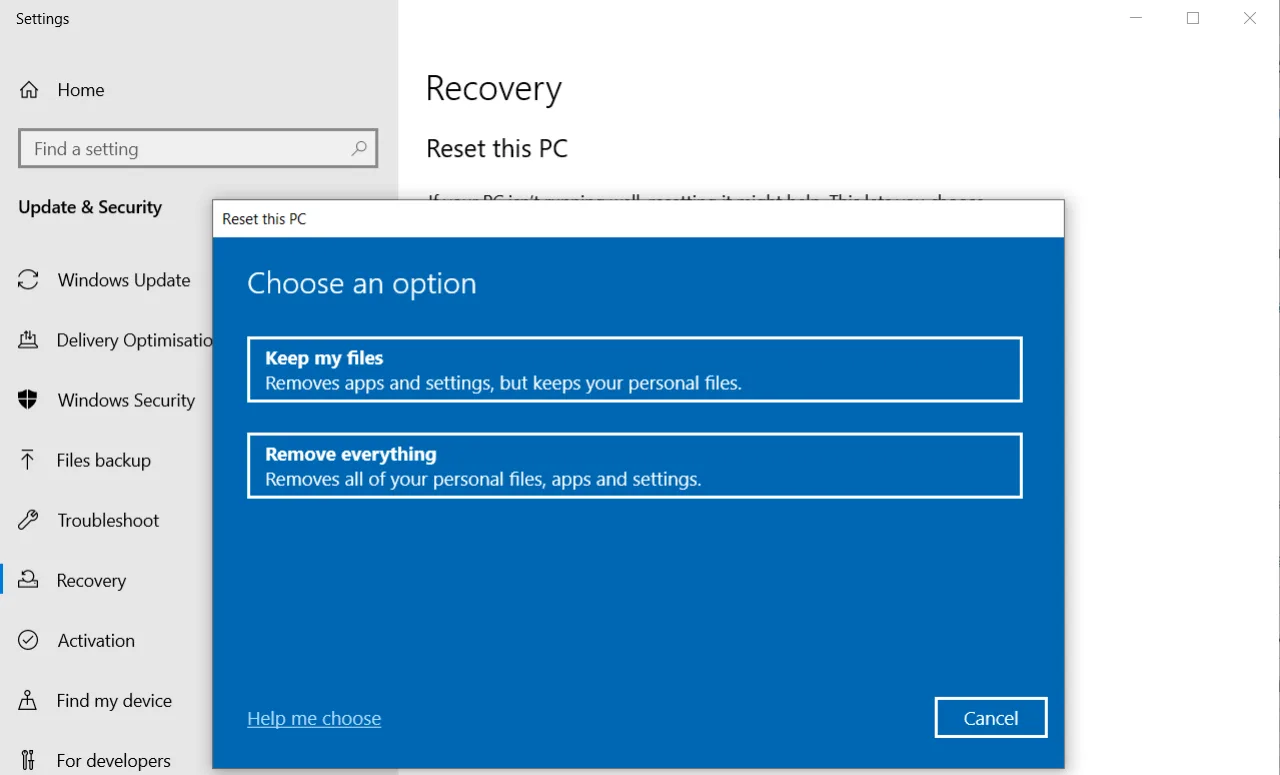Select the Keep my files option
Screen dimensions: 1280x775
click(634, 369)
